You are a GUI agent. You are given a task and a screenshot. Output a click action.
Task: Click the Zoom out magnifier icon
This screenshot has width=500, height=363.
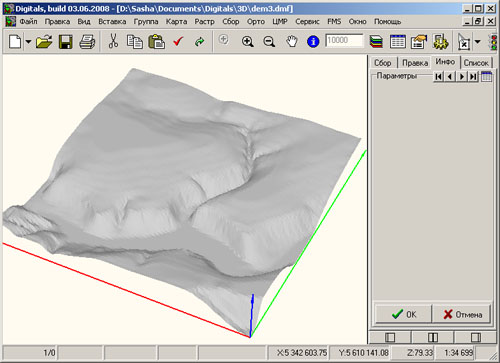click(269, 42)
